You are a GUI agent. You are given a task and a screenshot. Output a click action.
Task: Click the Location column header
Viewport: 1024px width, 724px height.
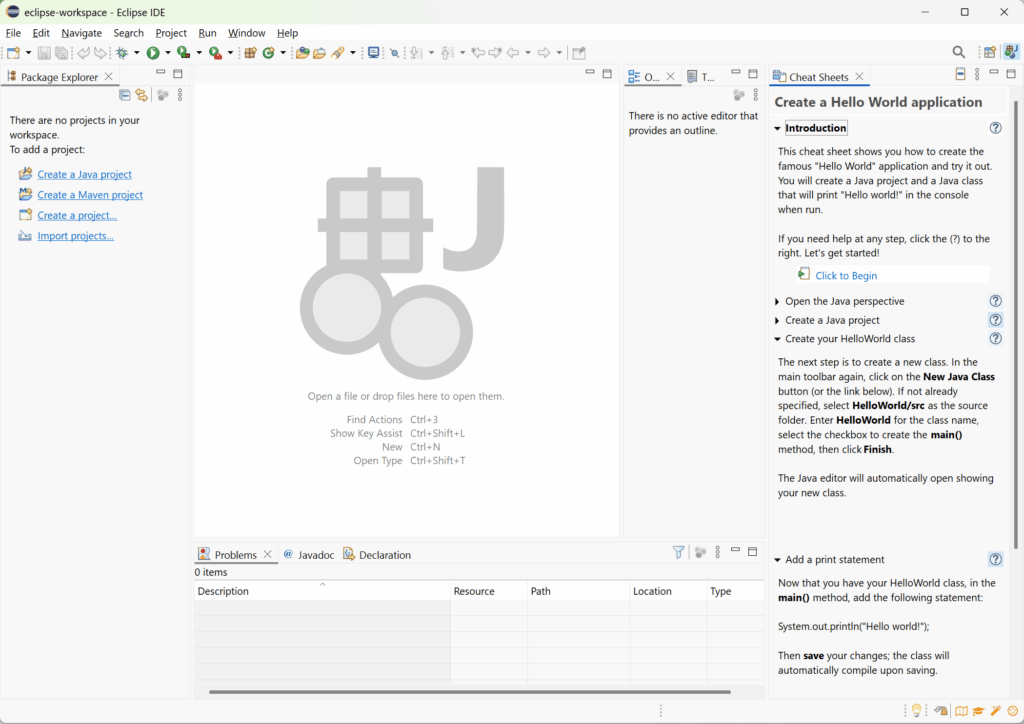669,591
